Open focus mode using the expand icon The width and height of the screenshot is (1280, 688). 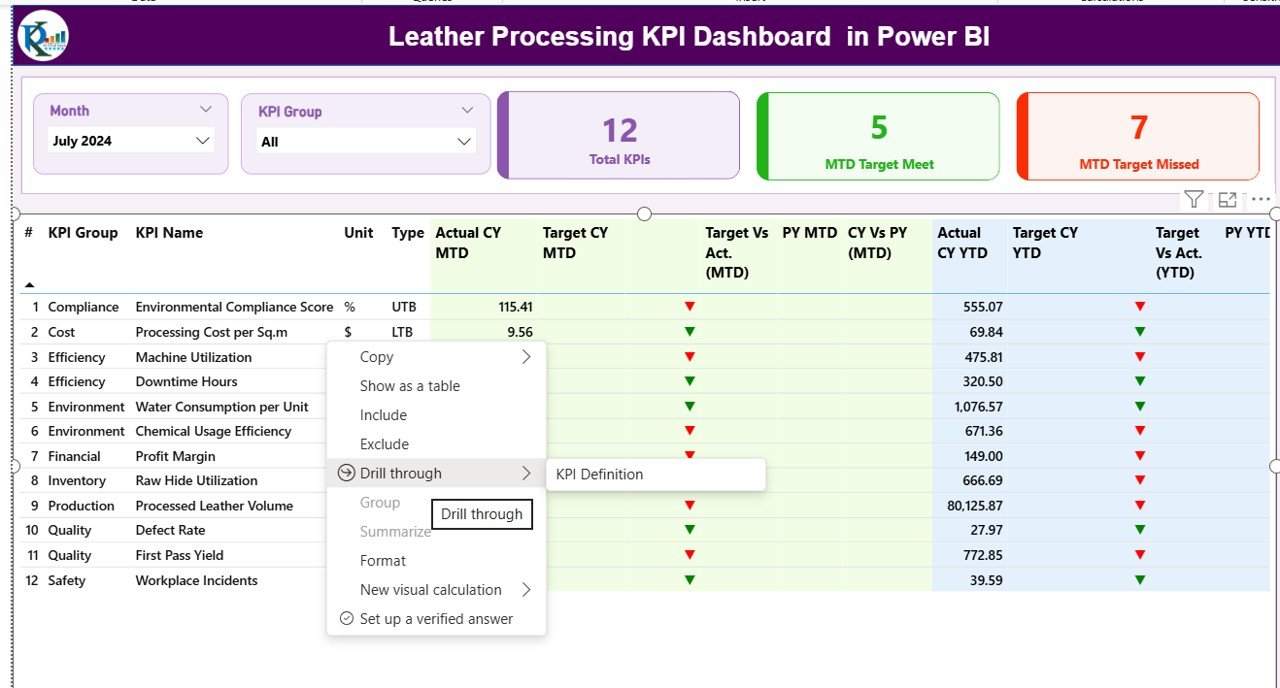(x=1228, y=199)
